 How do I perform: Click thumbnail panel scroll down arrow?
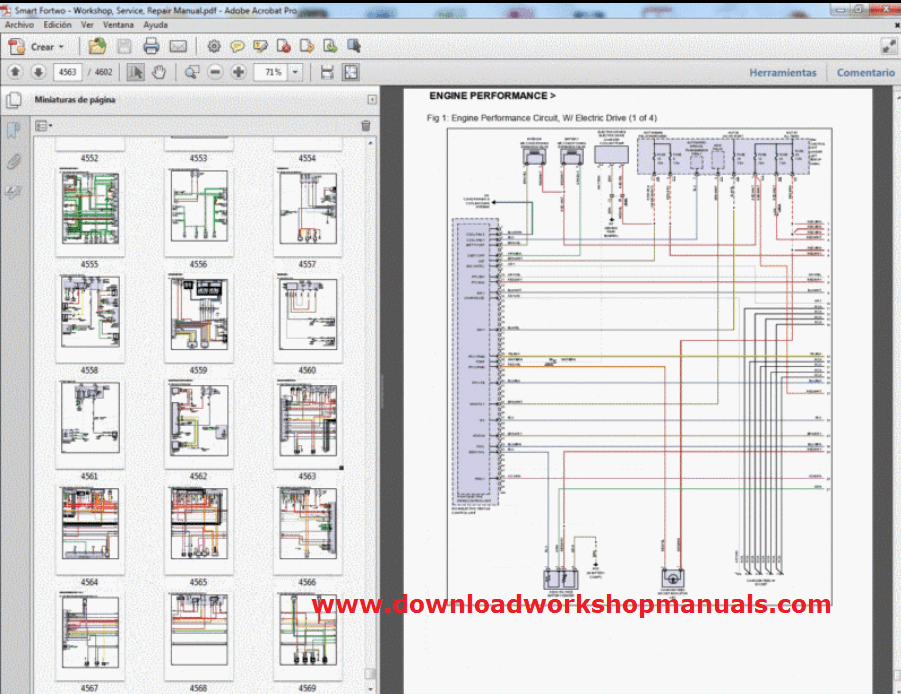(x=371, y=689)
